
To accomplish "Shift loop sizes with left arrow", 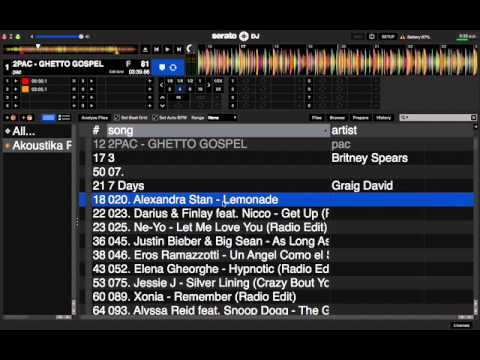I will click(x=162, y=85).
